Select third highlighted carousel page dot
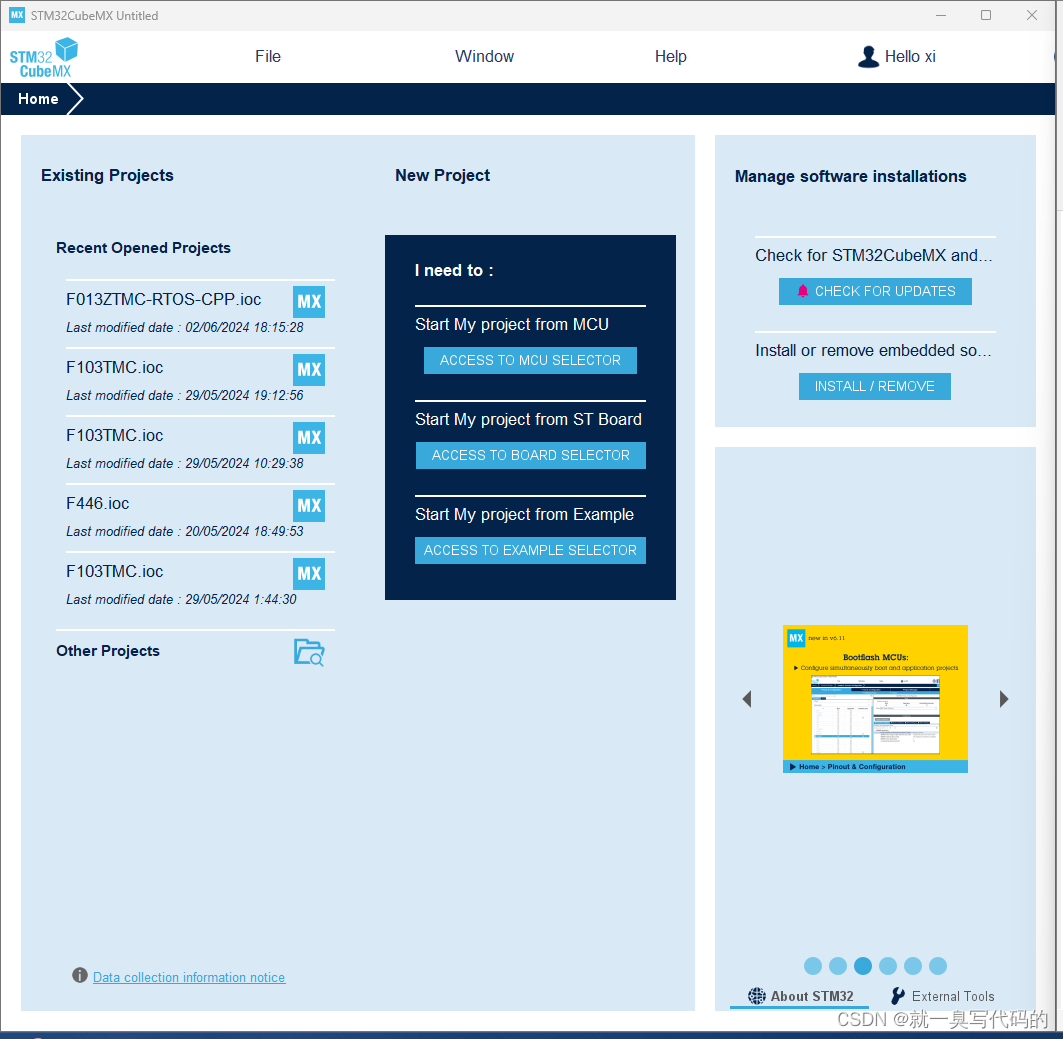Image resolution: width=1063 pixels, height=1039 pixels. pyautogui.click(x=863, y=966)
